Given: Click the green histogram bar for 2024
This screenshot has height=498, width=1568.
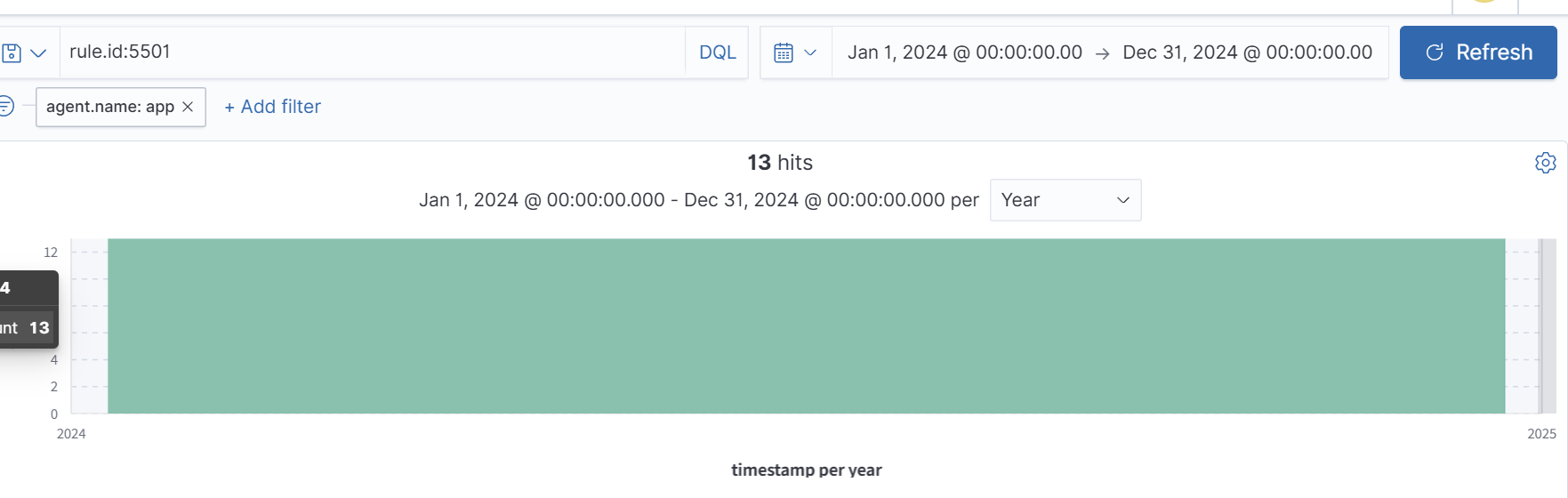Looking at the screenshot, I should tap(806, 325).
